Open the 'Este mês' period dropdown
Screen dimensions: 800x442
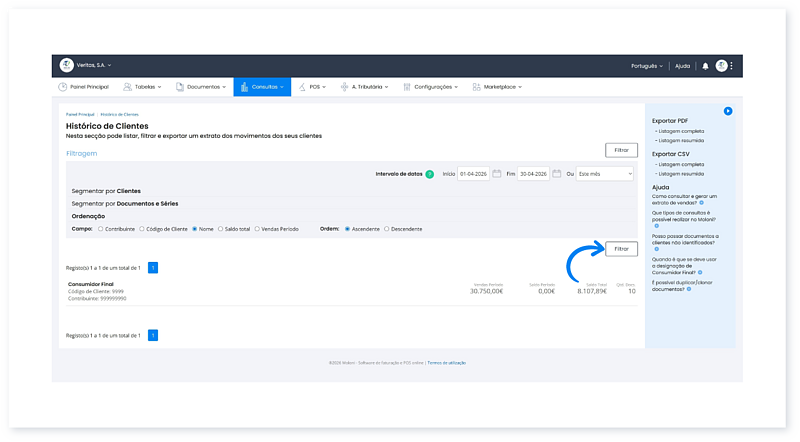[605, 174]
